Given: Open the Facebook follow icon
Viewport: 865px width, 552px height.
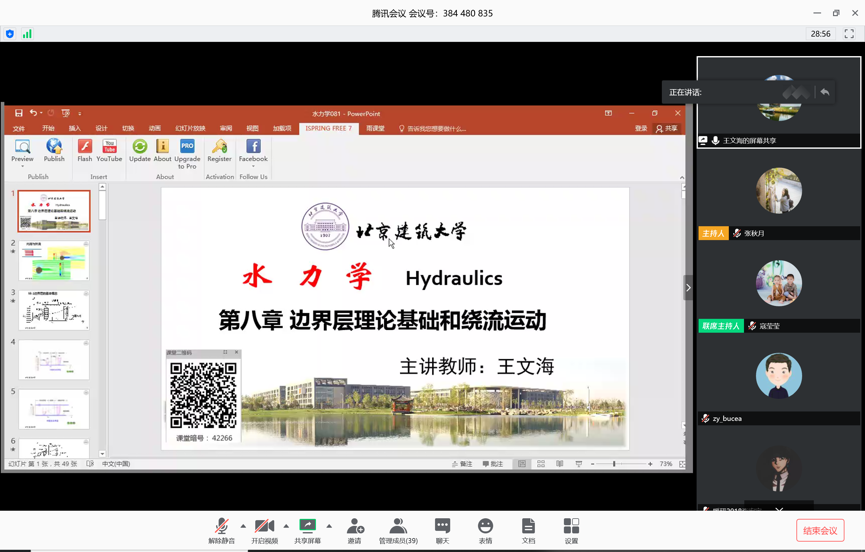Looking at the screenshot, I should click(253, 150).
